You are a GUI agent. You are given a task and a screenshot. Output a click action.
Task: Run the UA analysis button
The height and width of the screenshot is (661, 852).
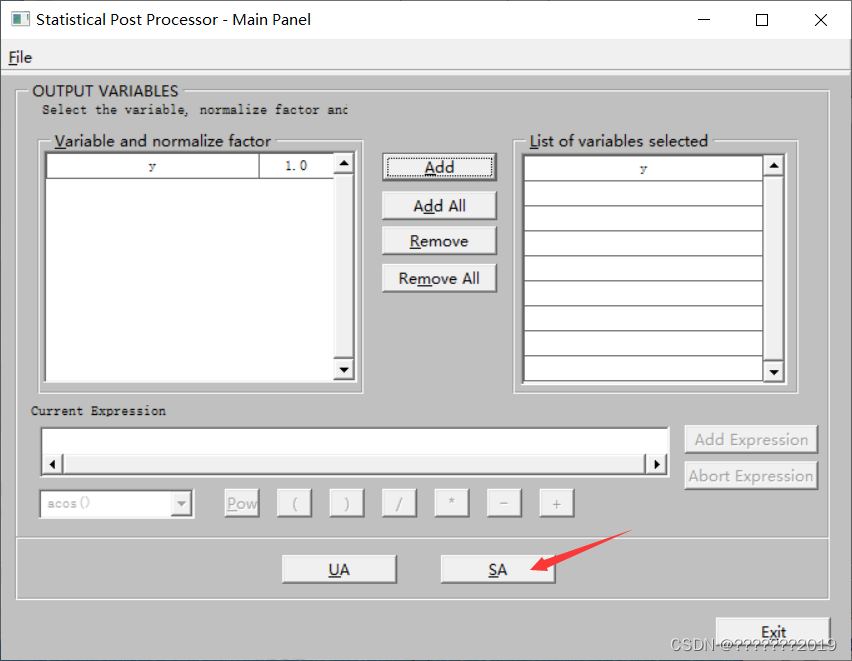pyautogui.click(x=339, y=569)
